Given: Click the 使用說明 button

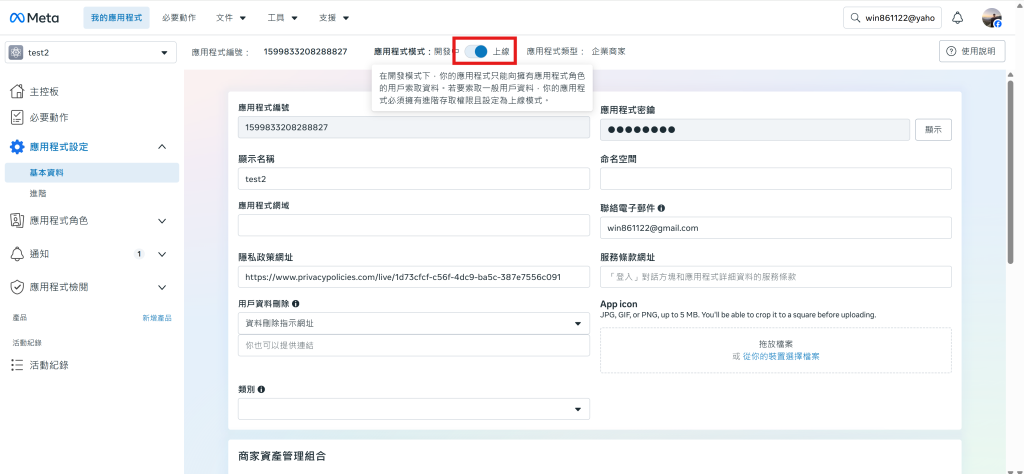Looking at the screenshot, I should 972,52.
